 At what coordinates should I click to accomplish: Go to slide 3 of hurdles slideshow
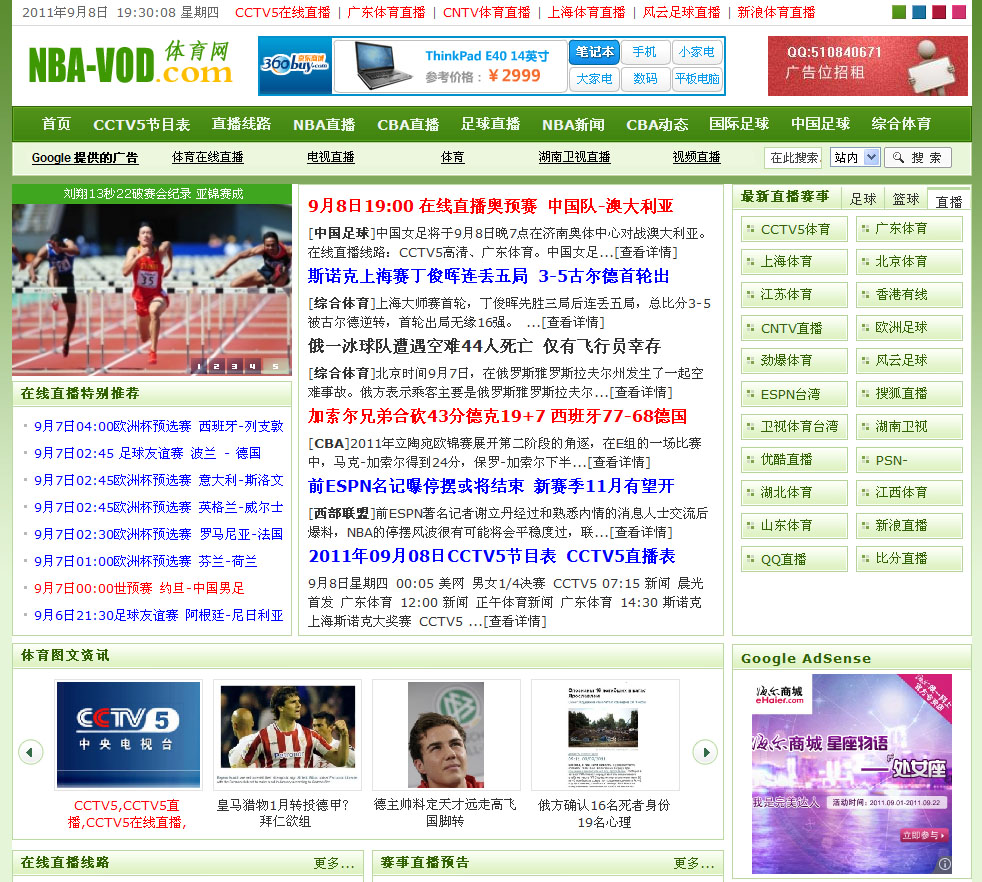[x=235, y=366]
